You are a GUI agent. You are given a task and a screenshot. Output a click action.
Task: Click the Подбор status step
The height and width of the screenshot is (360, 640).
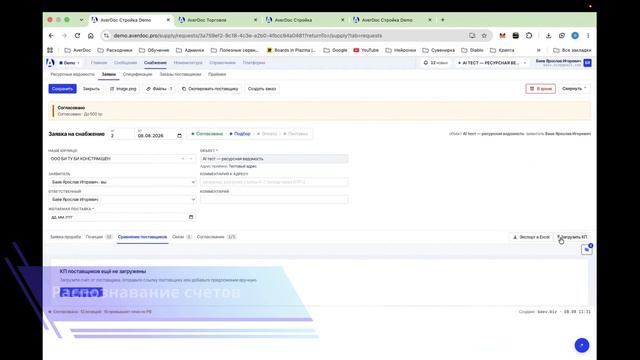click(x=240, y=134)
